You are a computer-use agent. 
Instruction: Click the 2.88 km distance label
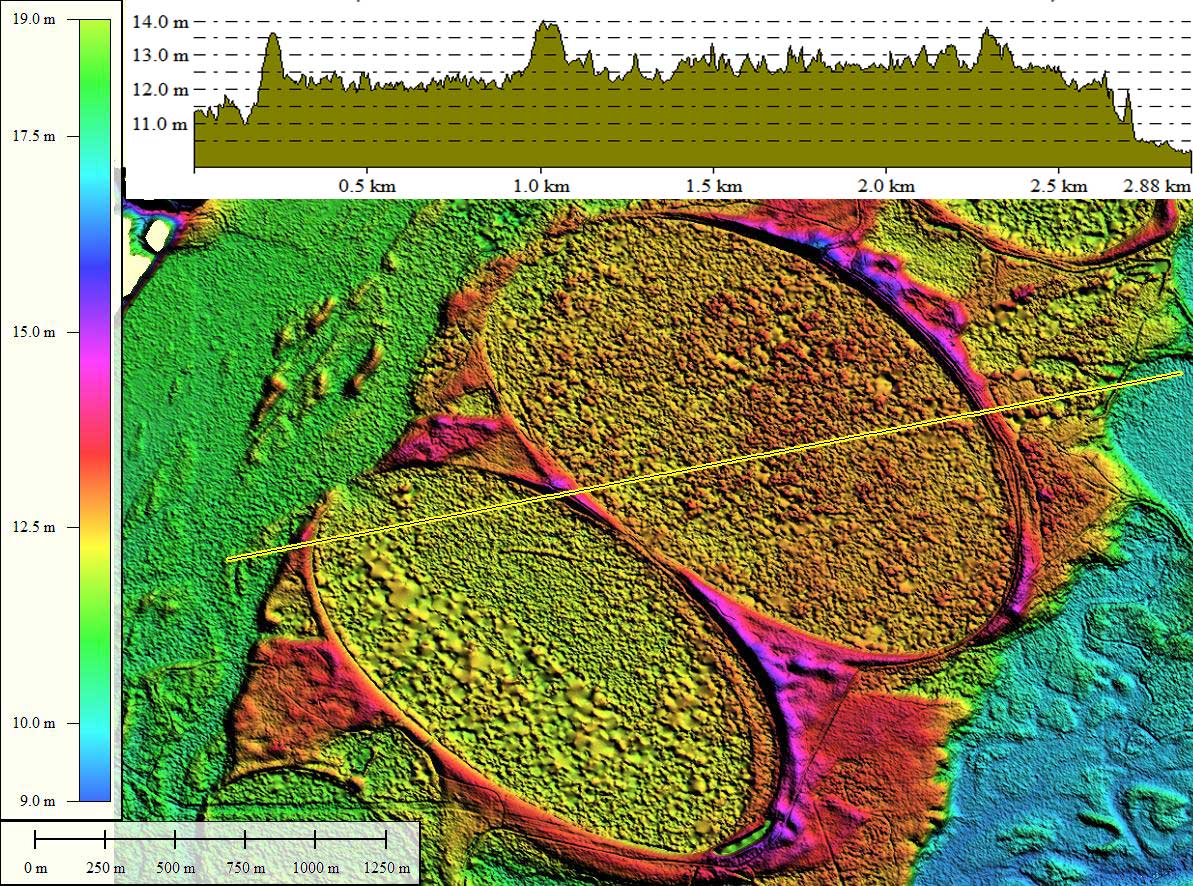1156,186
